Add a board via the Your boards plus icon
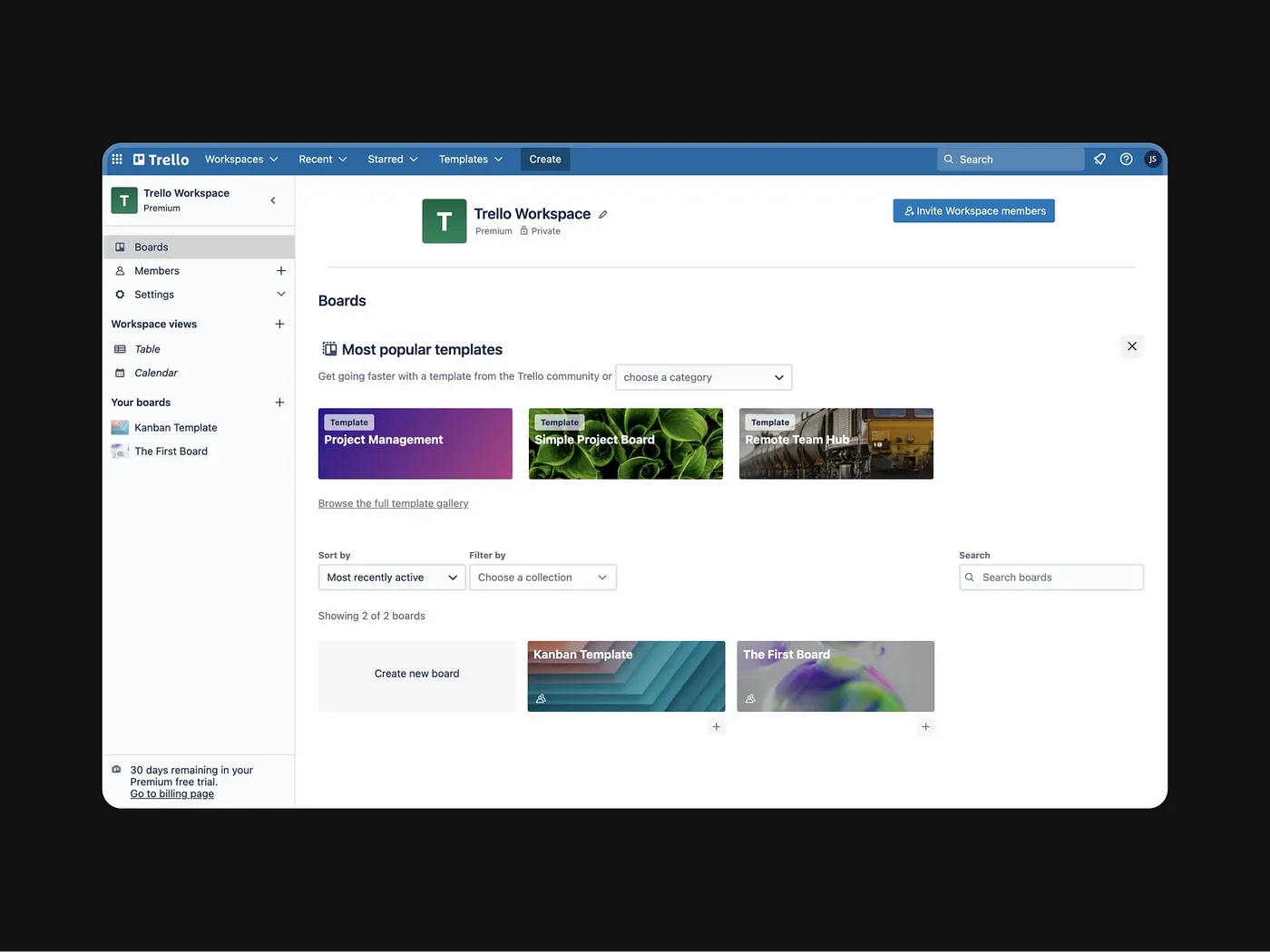 point(279,402)
